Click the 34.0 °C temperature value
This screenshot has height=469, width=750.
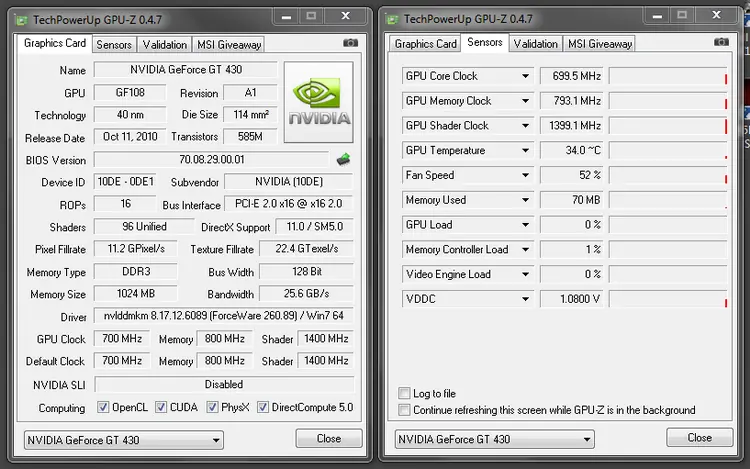572,151
